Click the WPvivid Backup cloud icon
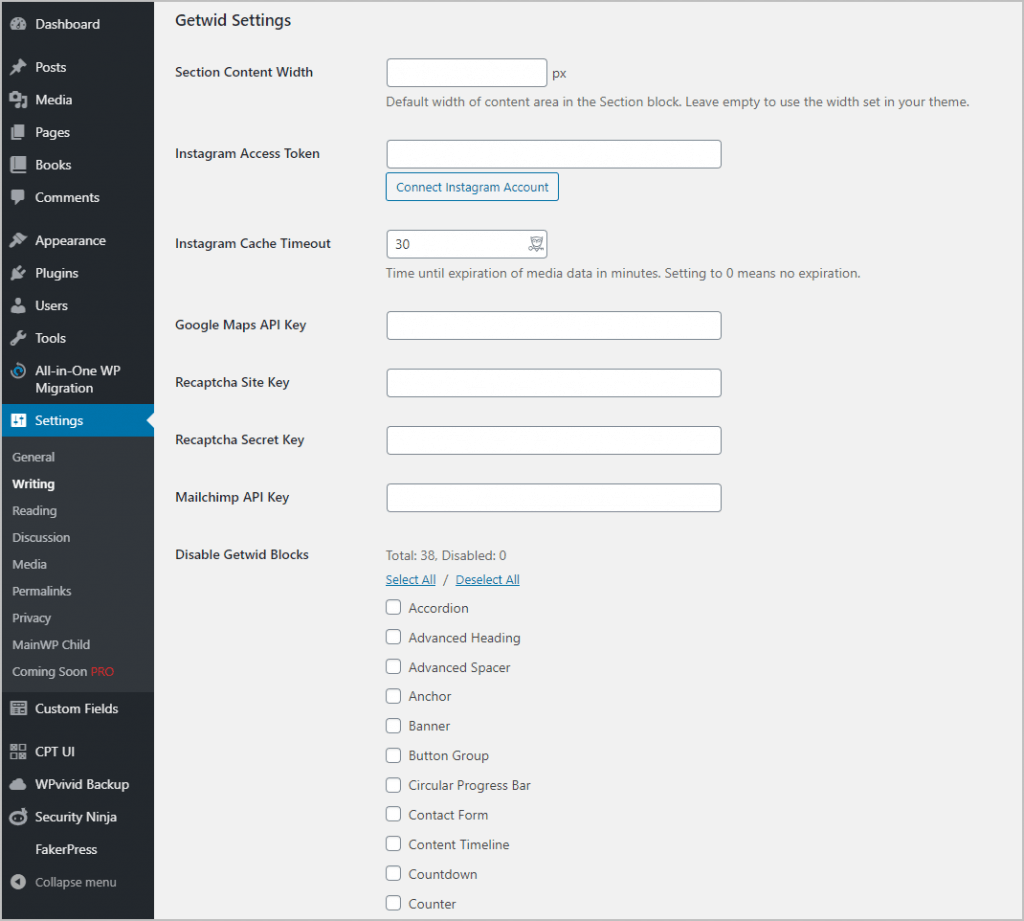Viewport: 1024px width, 921px height. [x=18, y=784]
